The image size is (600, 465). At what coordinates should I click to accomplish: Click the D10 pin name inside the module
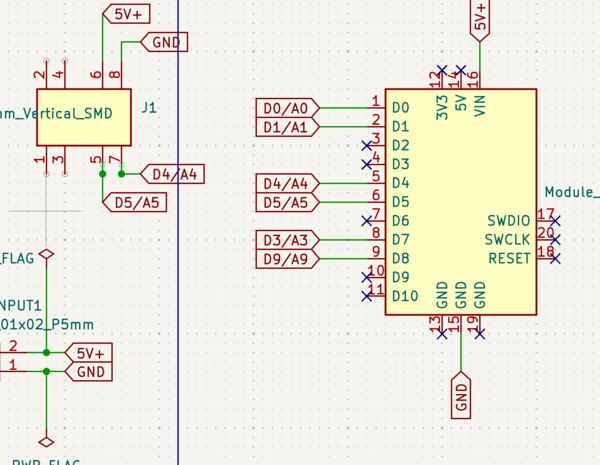point(405,296)
